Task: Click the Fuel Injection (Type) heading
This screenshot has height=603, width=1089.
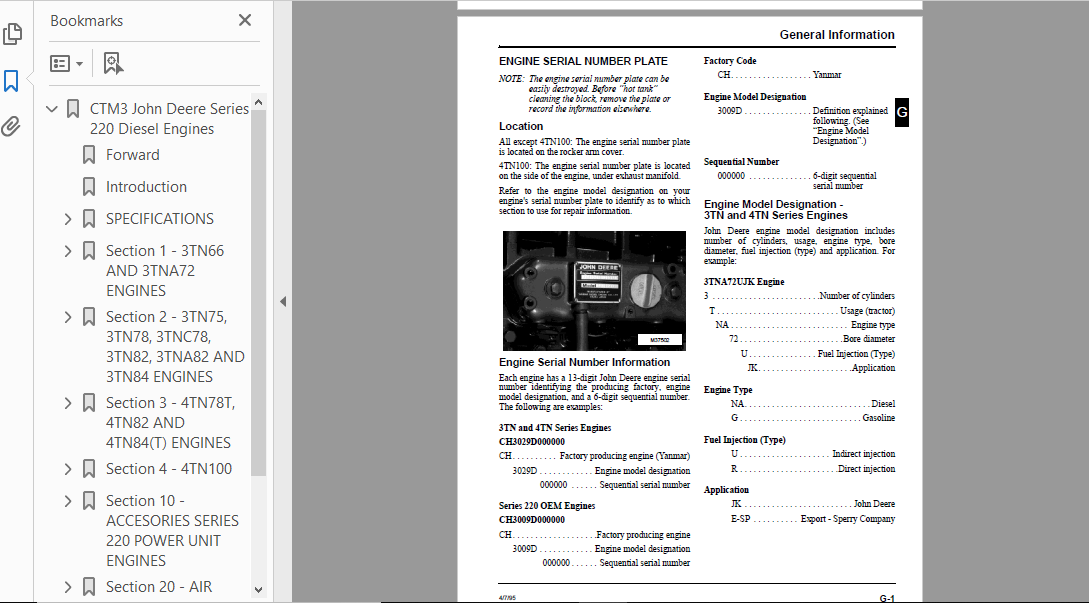Action: coord(745,440)
